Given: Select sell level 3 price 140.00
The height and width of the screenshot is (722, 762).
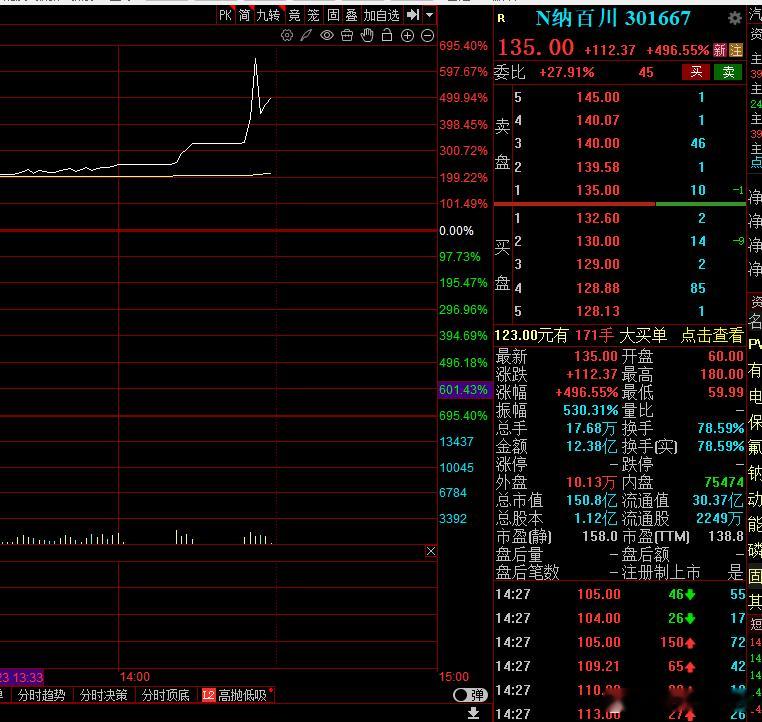Looking at the screenshot, I should (598, 143).
